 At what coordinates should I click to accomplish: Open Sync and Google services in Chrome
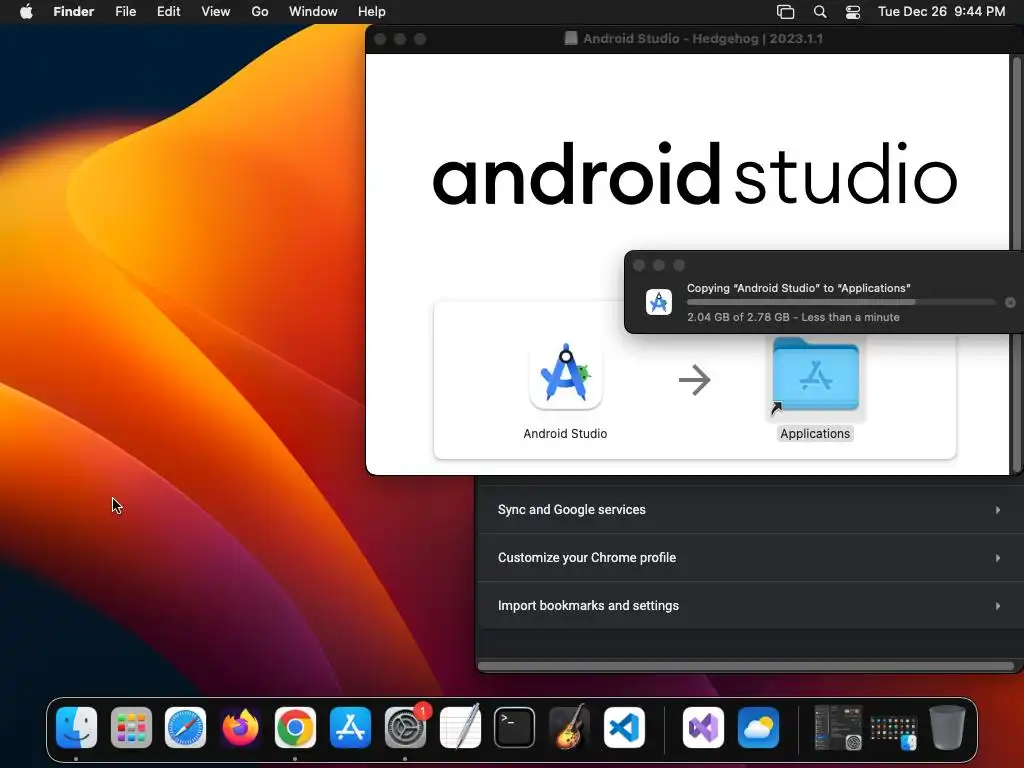click(x=750, y=509)
